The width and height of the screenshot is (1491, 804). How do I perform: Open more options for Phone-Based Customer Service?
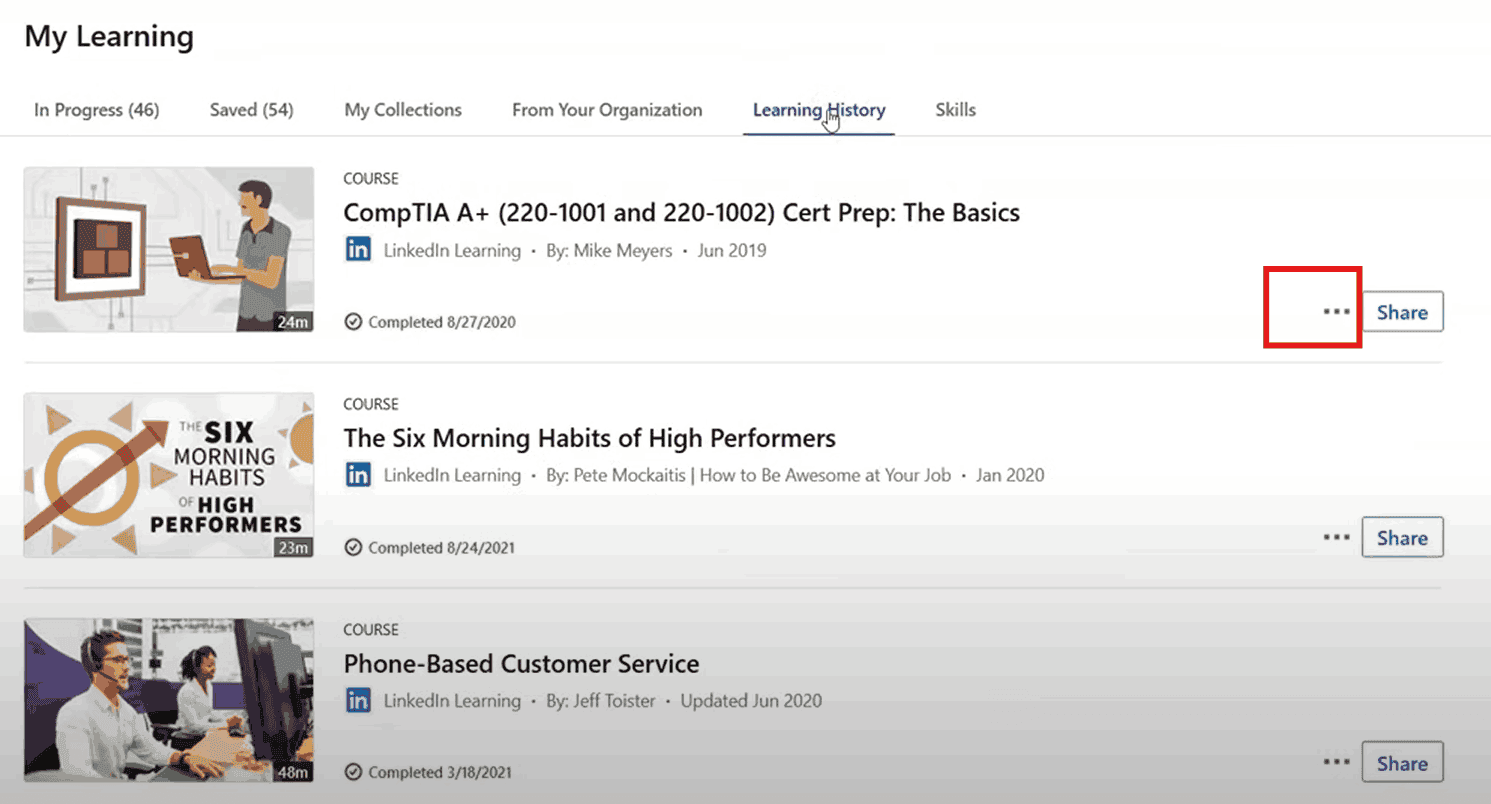pos(1336,763)
